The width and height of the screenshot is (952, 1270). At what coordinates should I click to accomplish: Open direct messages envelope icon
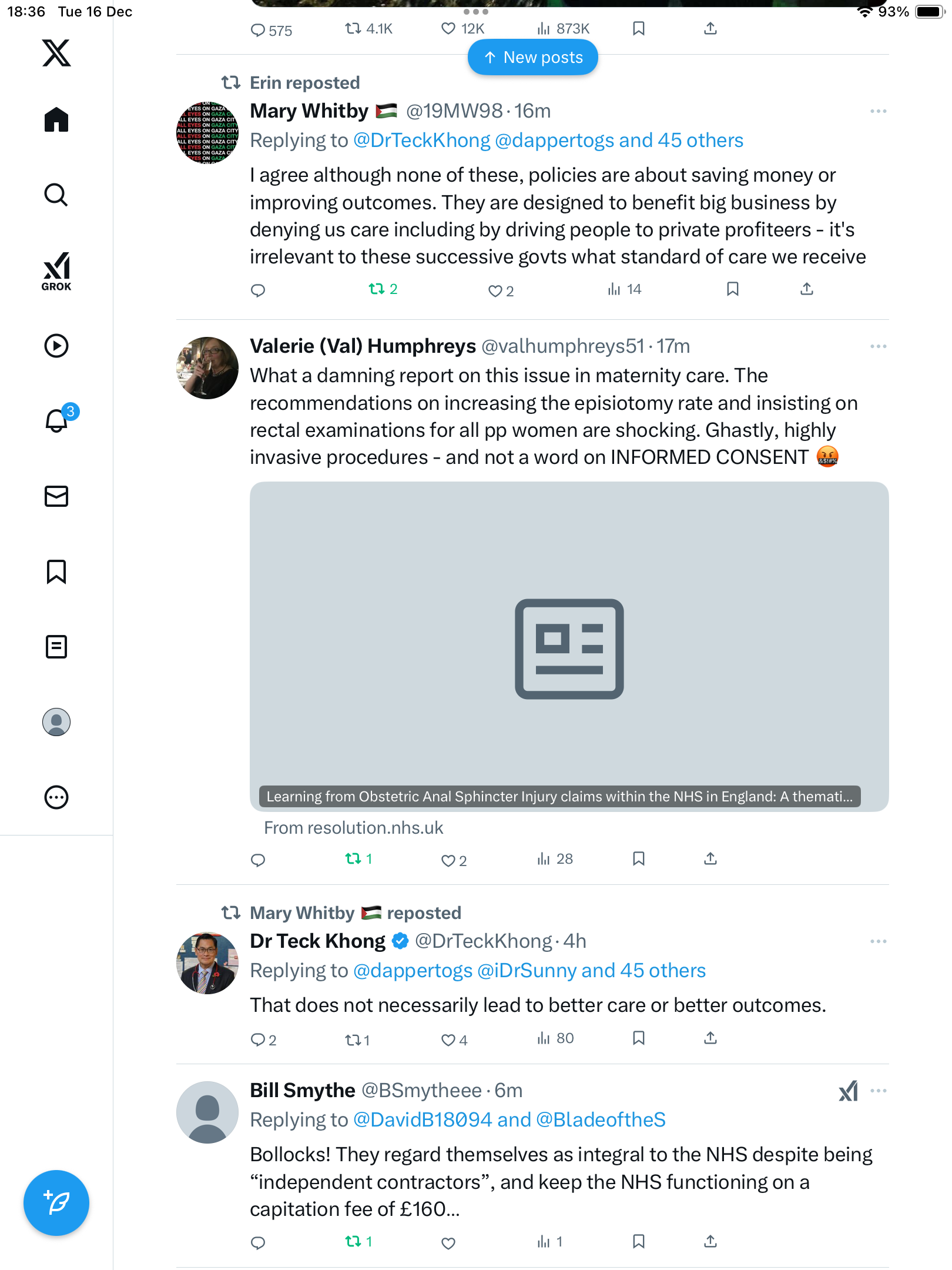pyautogui.click(x=56, y=496)
